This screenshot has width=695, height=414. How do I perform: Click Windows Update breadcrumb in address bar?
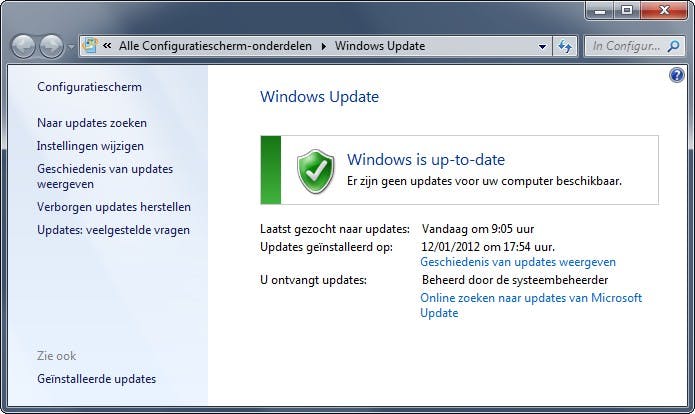(380, 46)
